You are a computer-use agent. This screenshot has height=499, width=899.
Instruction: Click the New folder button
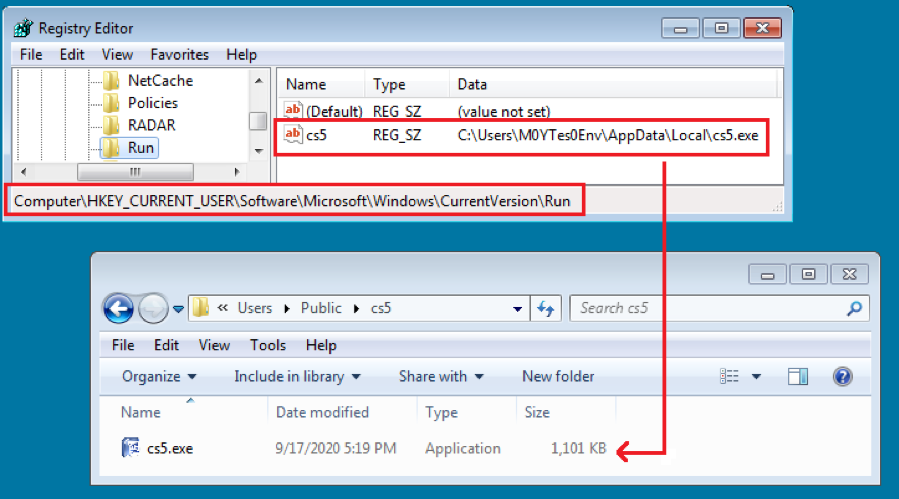[558, 377]
